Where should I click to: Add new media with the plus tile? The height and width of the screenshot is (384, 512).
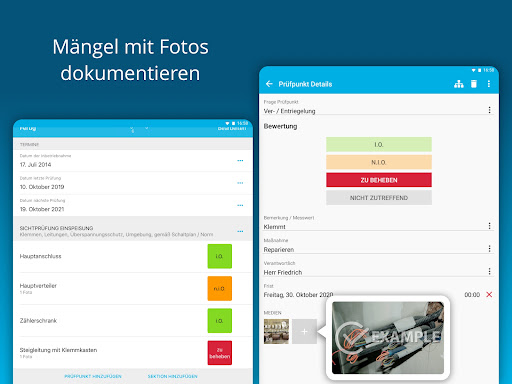(304, 331)
